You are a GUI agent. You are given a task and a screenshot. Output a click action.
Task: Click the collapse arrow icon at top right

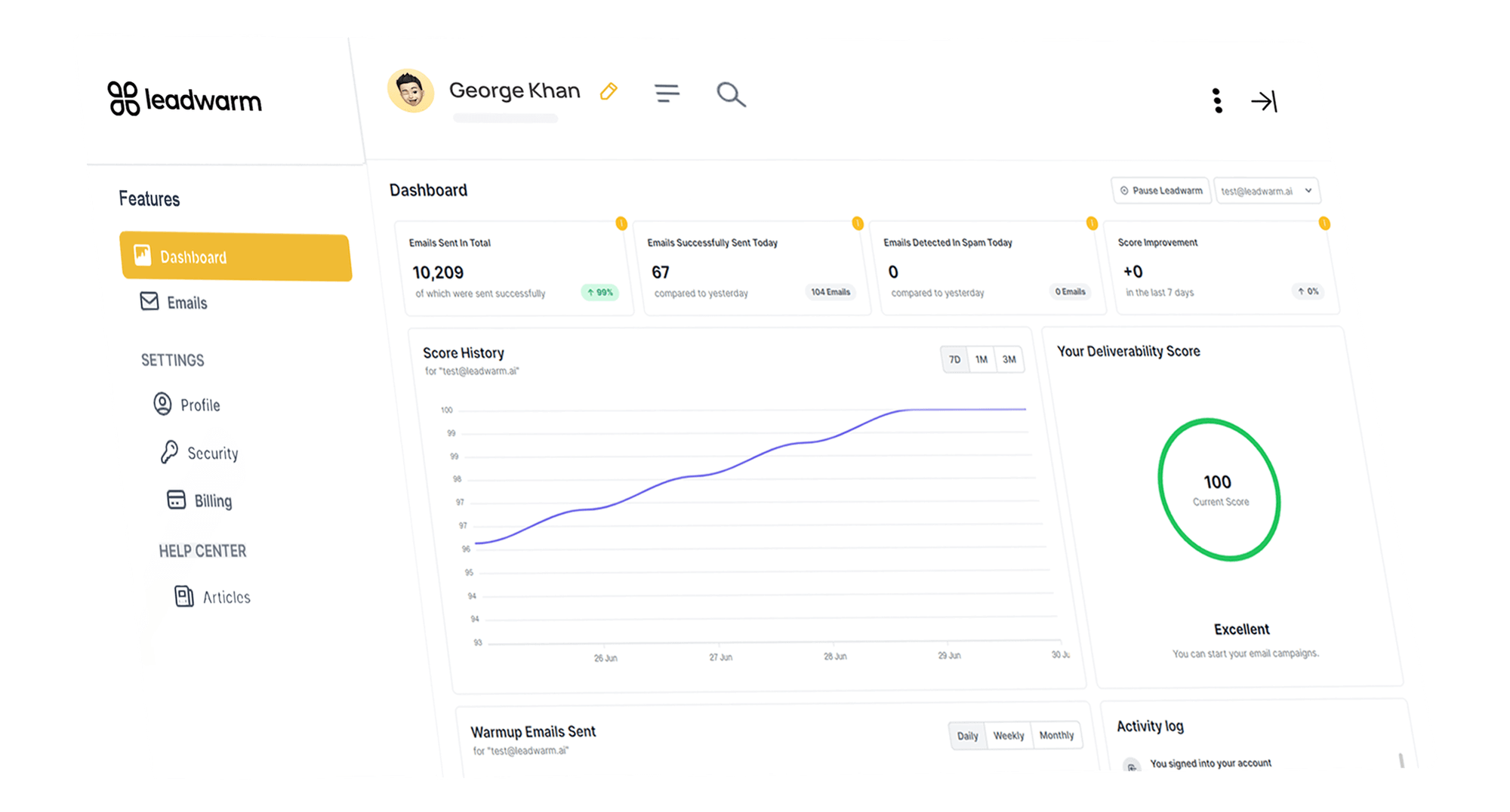[1264, 101]
